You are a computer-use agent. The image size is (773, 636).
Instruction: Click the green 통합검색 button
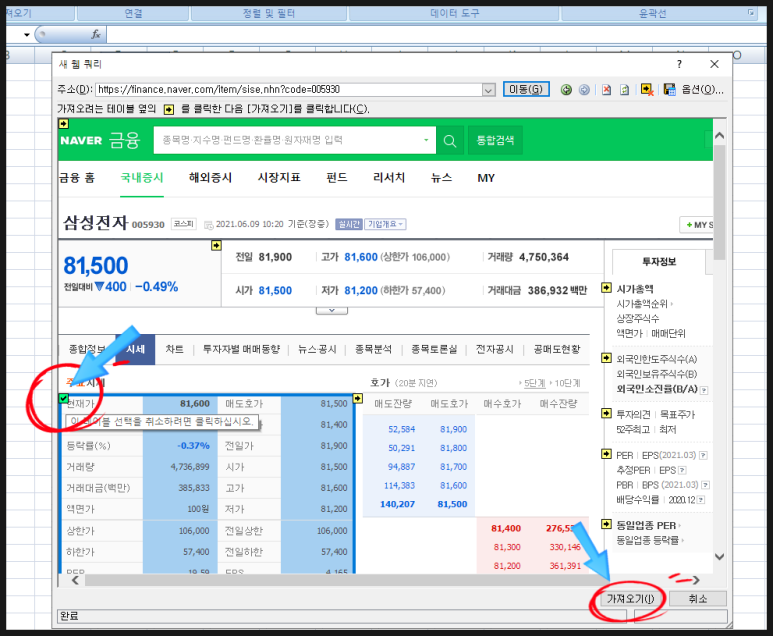495,141
